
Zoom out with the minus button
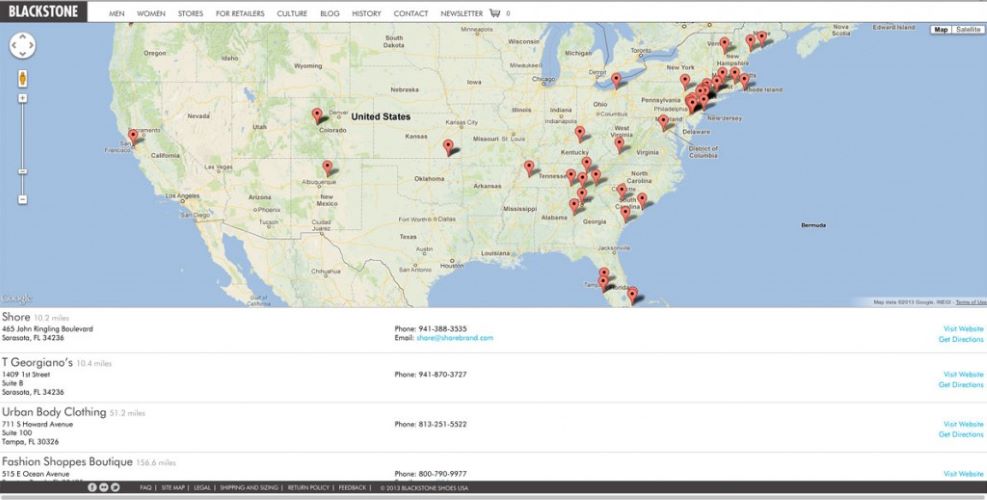pyautogui.click(x=22, y=200)
